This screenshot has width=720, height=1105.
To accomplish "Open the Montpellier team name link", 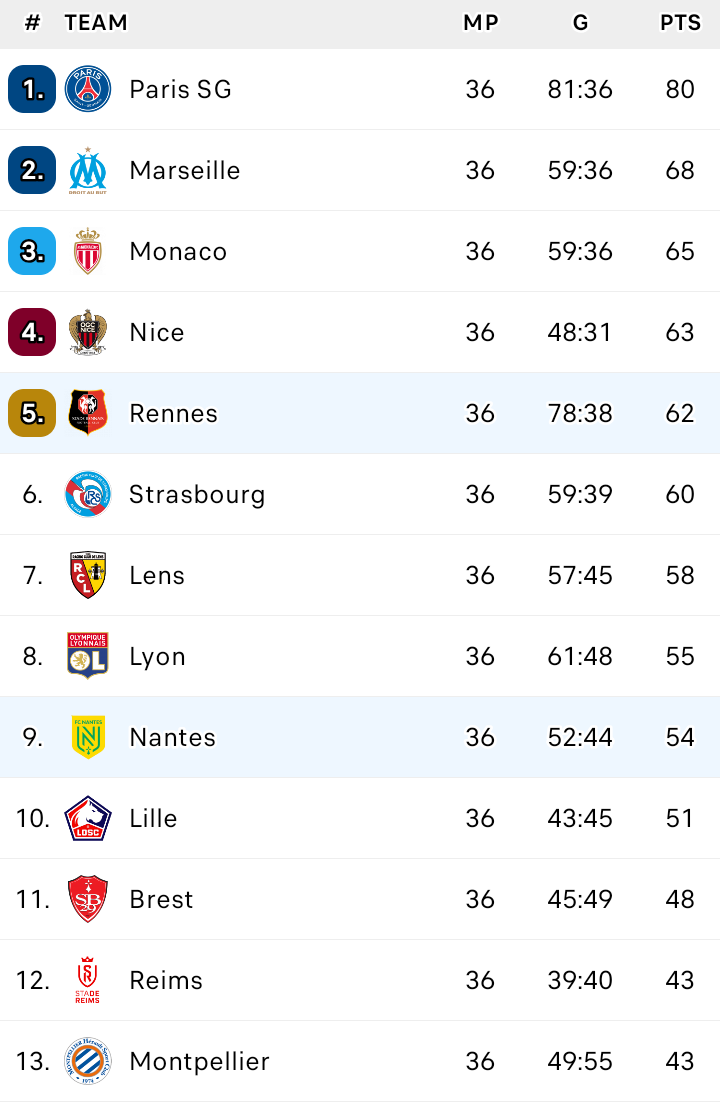I will tap(199, 1061).
